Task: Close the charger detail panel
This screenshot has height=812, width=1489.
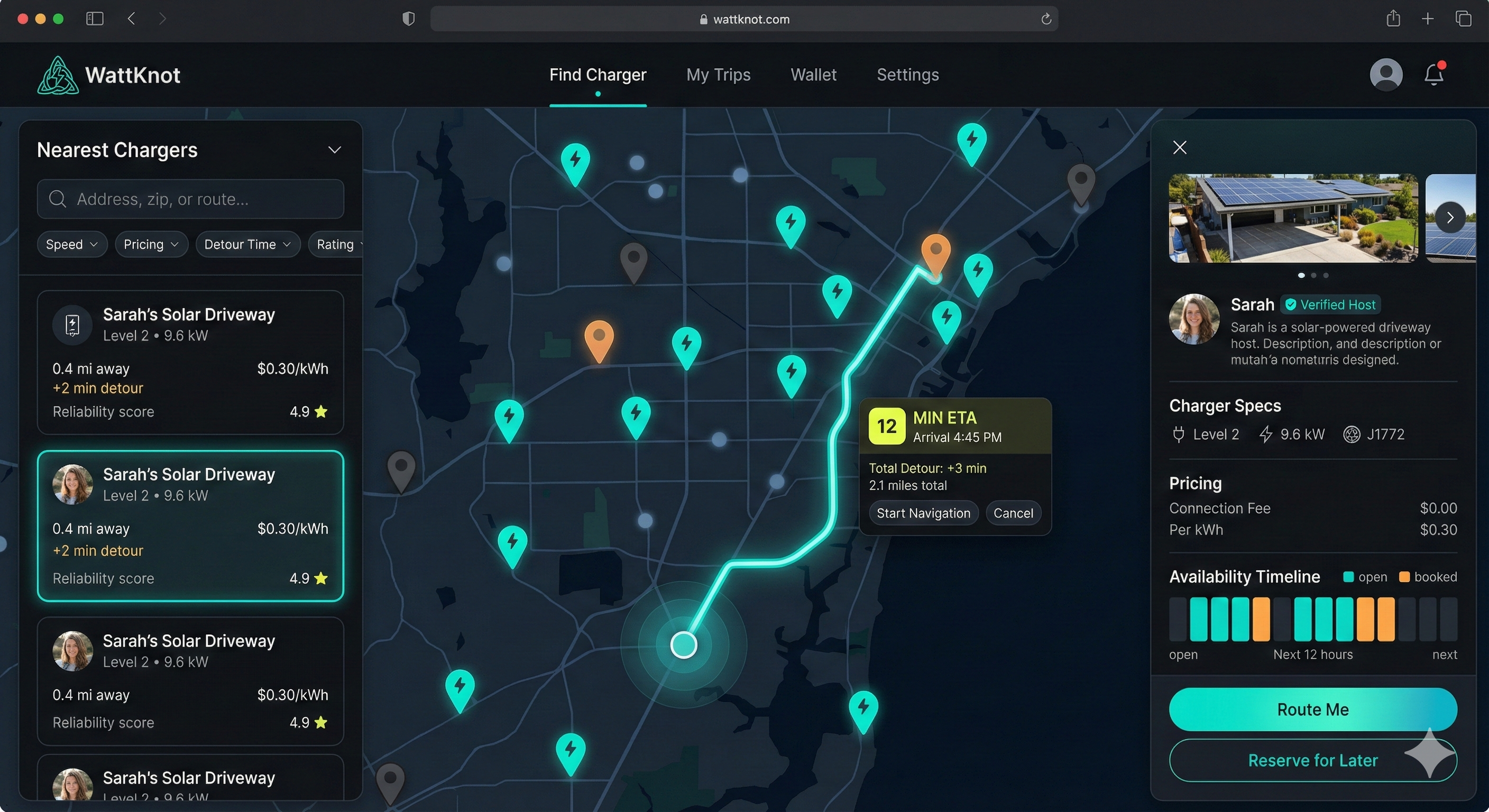Action: 1180,148
